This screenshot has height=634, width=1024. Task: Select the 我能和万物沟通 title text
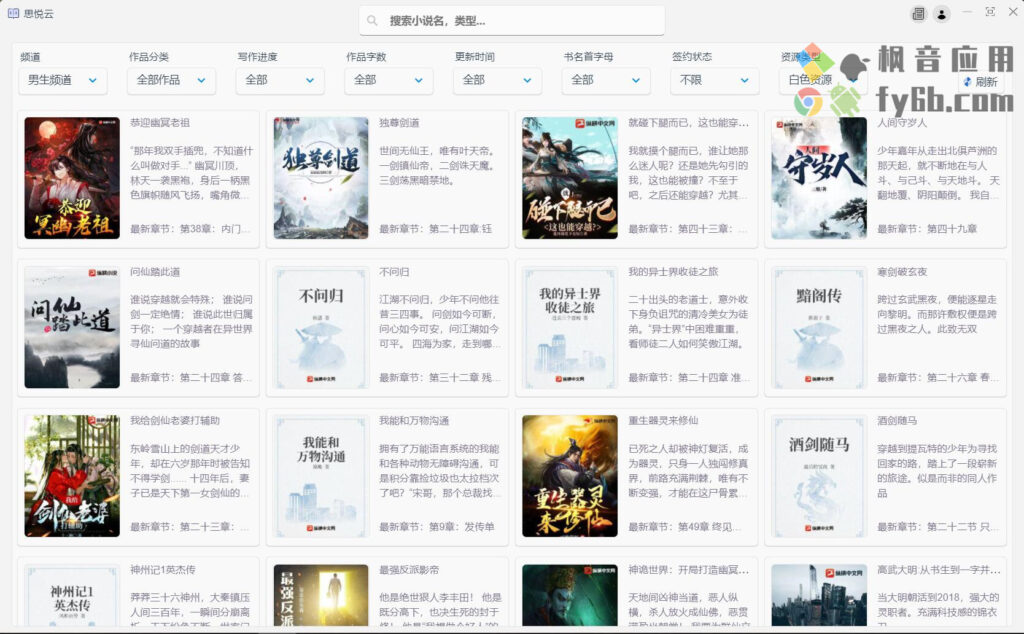click(414, 420)
